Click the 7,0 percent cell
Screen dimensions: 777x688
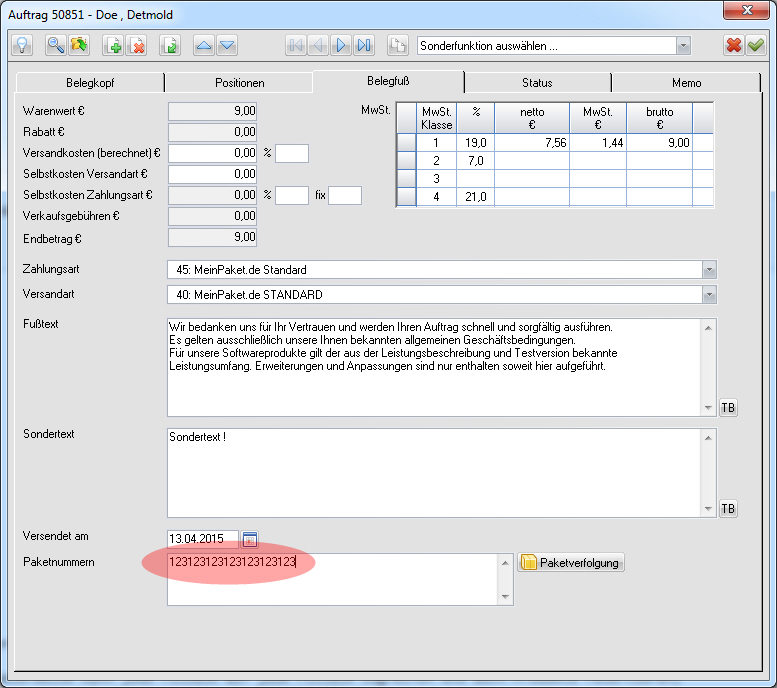click(x=476, y=161)
